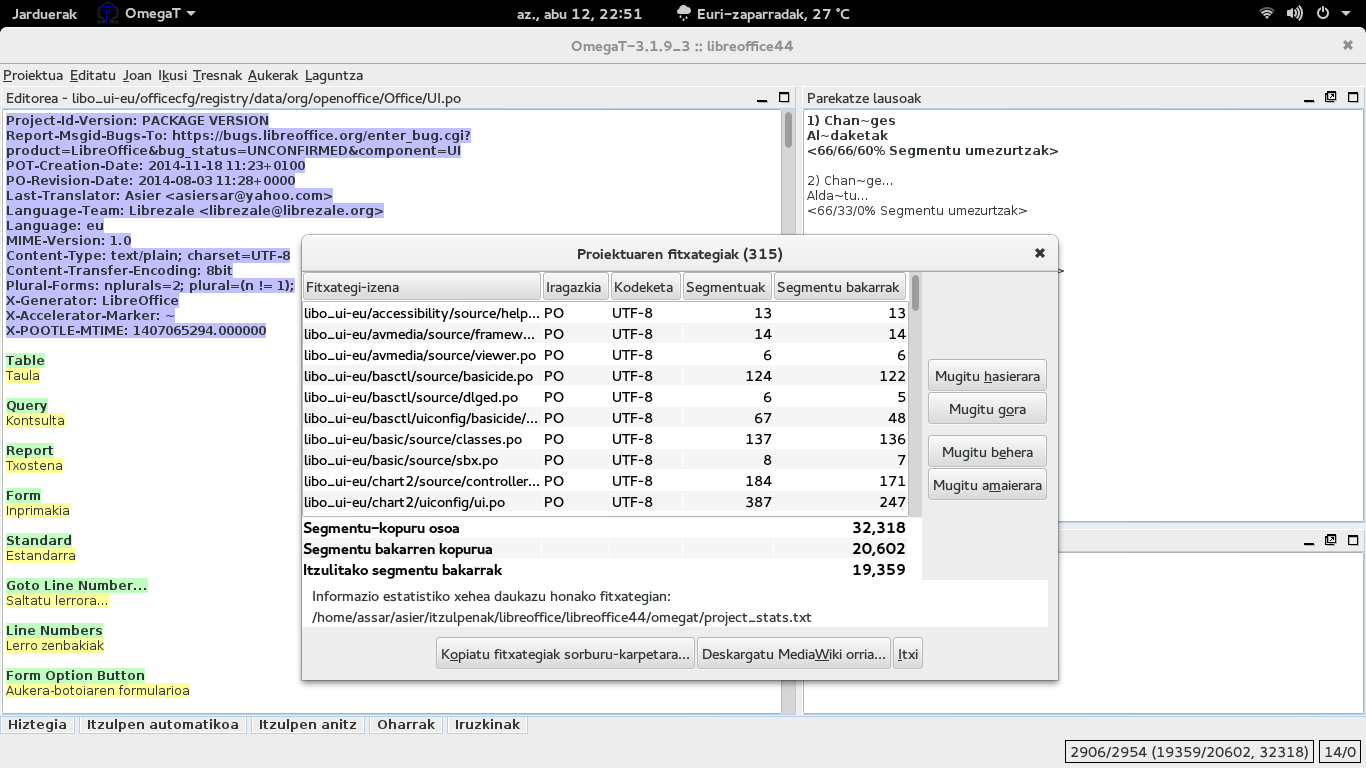The image size is (1366, 768).
Task: Open the OmegaT application menu in top bar
Action: tap(146, 14)
